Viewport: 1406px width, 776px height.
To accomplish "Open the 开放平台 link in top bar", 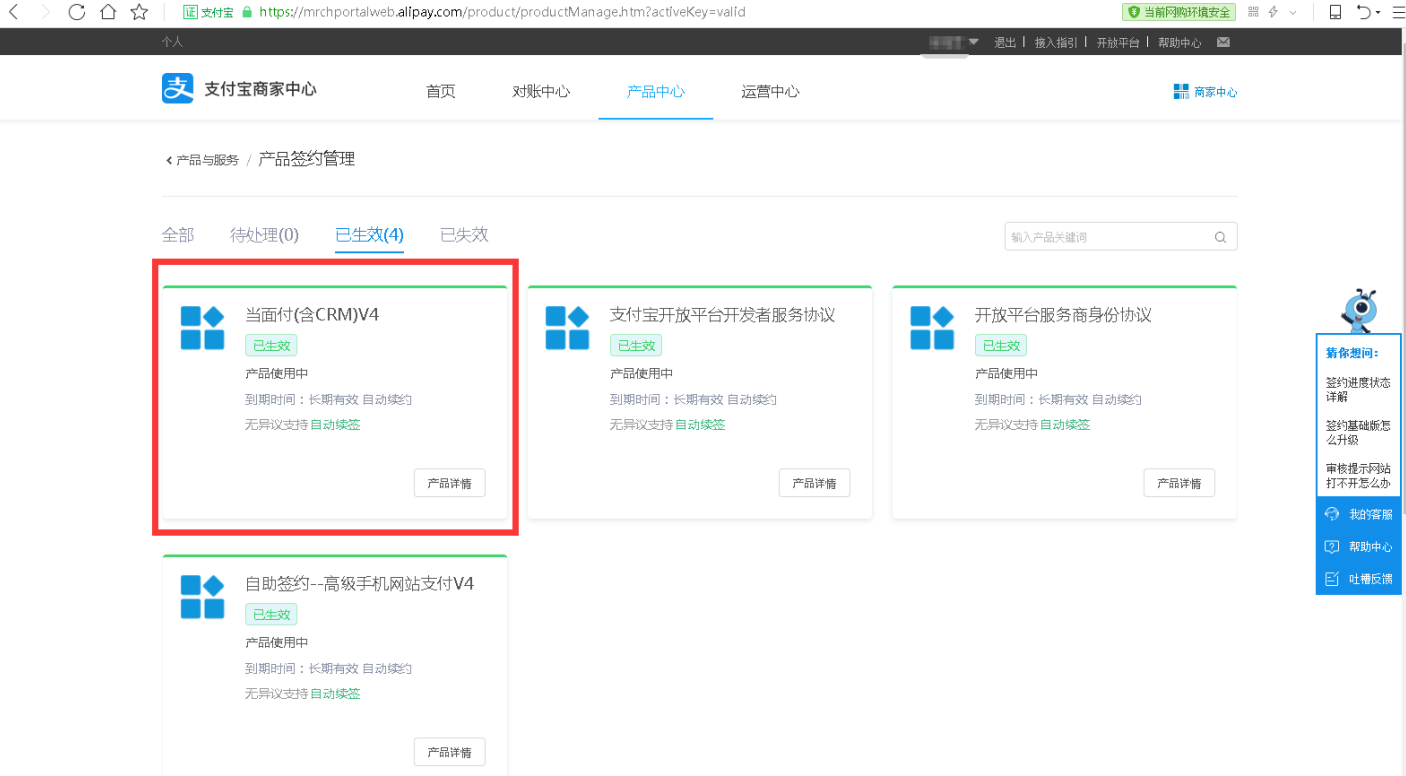I will [x=1118, y=42].
